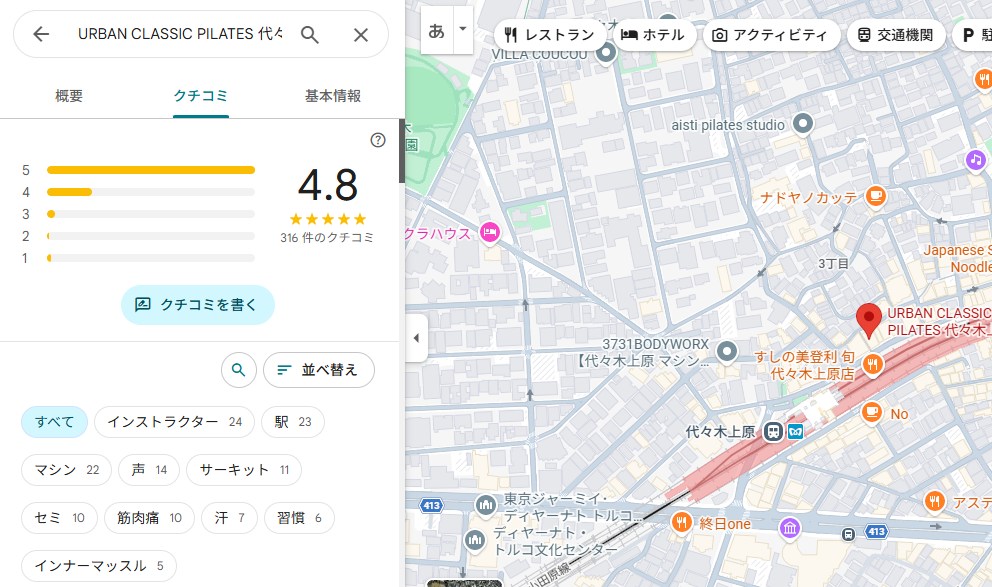This screenshot has width=992, height=587.
Task: Open the 並べ替え sort menu
Action: pyautogui.click(x=318, y=370)
